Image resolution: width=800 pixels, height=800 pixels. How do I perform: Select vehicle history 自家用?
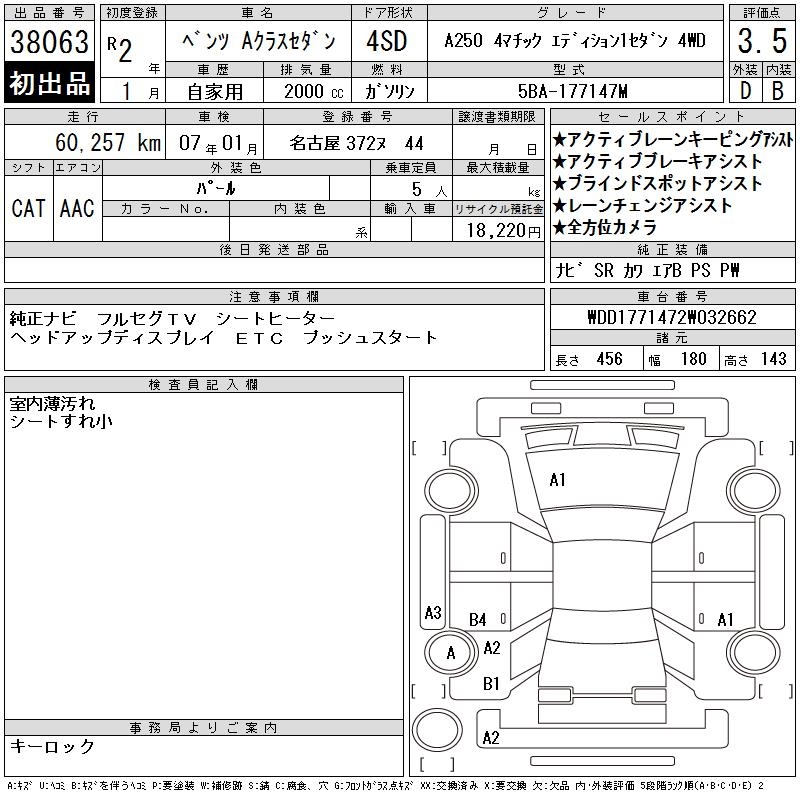[x=214, y=91]
